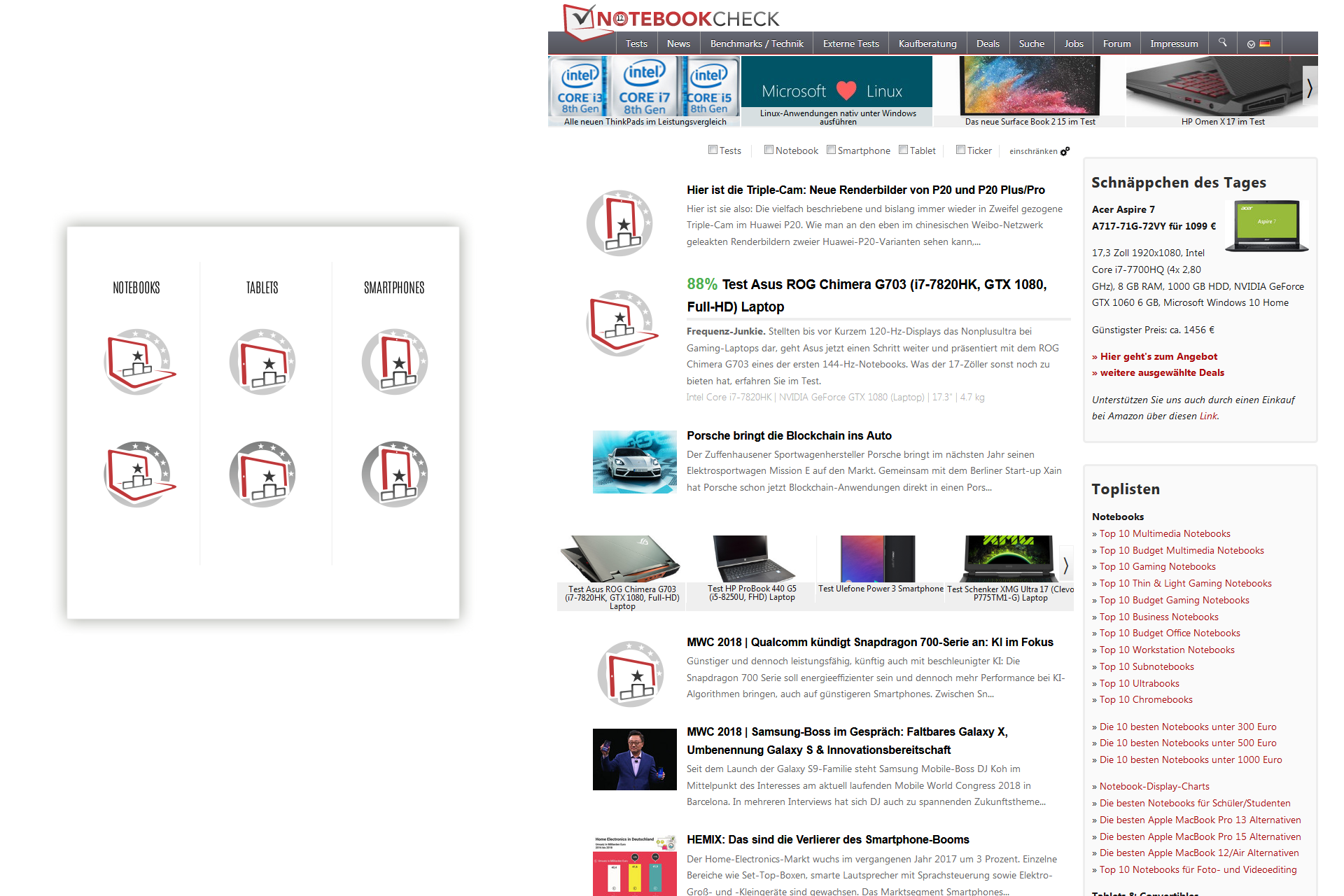Click the notebook icon beside Asus ROG Chimera test
The width and height of the screenshot is (1344, 896).
coord(622,323)
